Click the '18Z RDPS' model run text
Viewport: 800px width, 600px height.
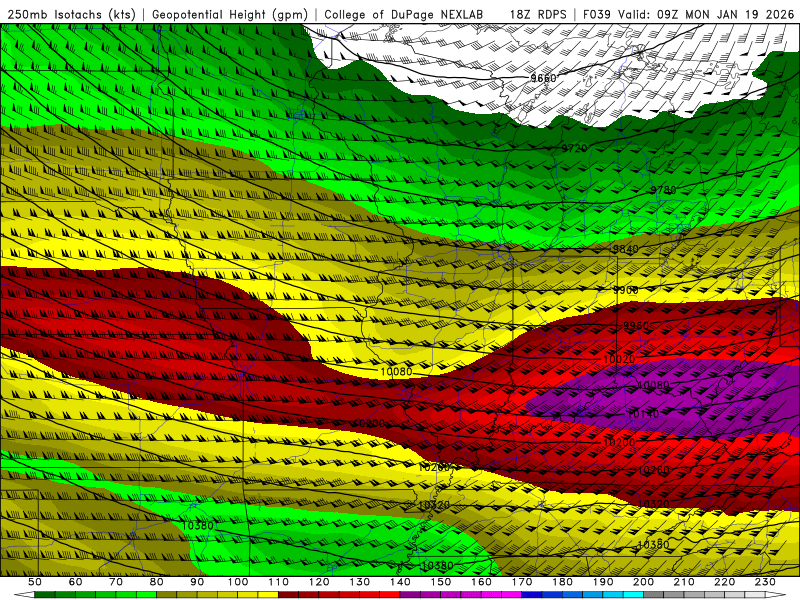(x=538, y=14)
